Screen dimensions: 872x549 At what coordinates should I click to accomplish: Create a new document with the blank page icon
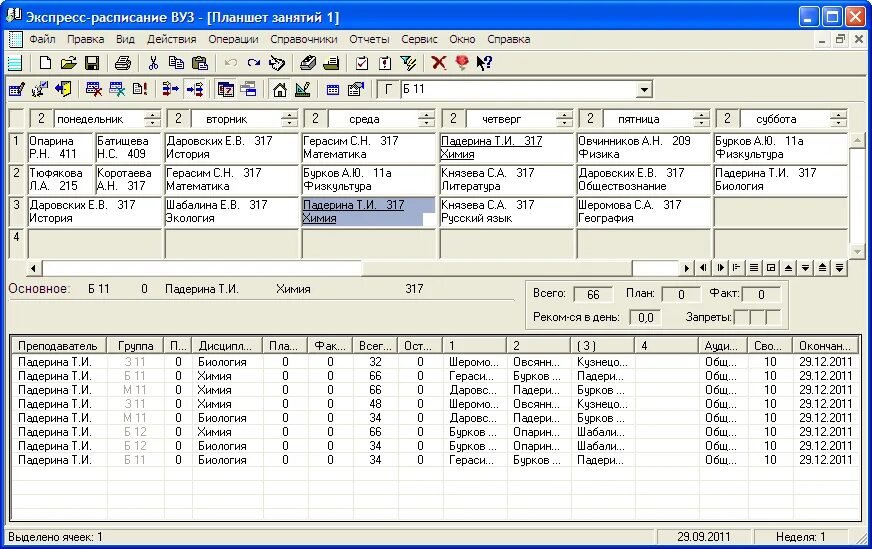tap(45, 63)
